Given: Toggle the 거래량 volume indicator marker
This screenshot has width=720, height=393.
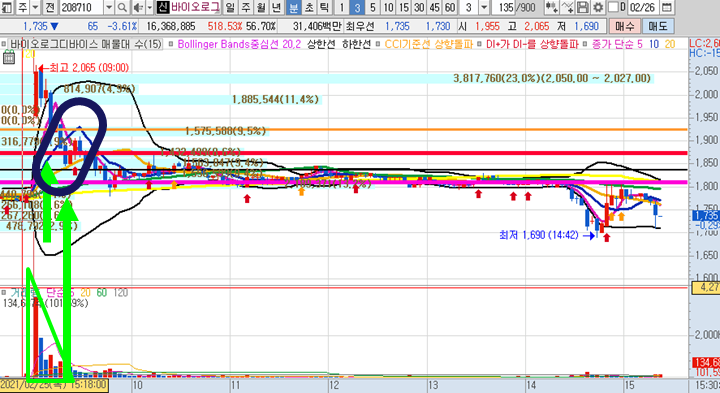Looking at the screenshot, I should pyautogui.click(x=4, y=292).
